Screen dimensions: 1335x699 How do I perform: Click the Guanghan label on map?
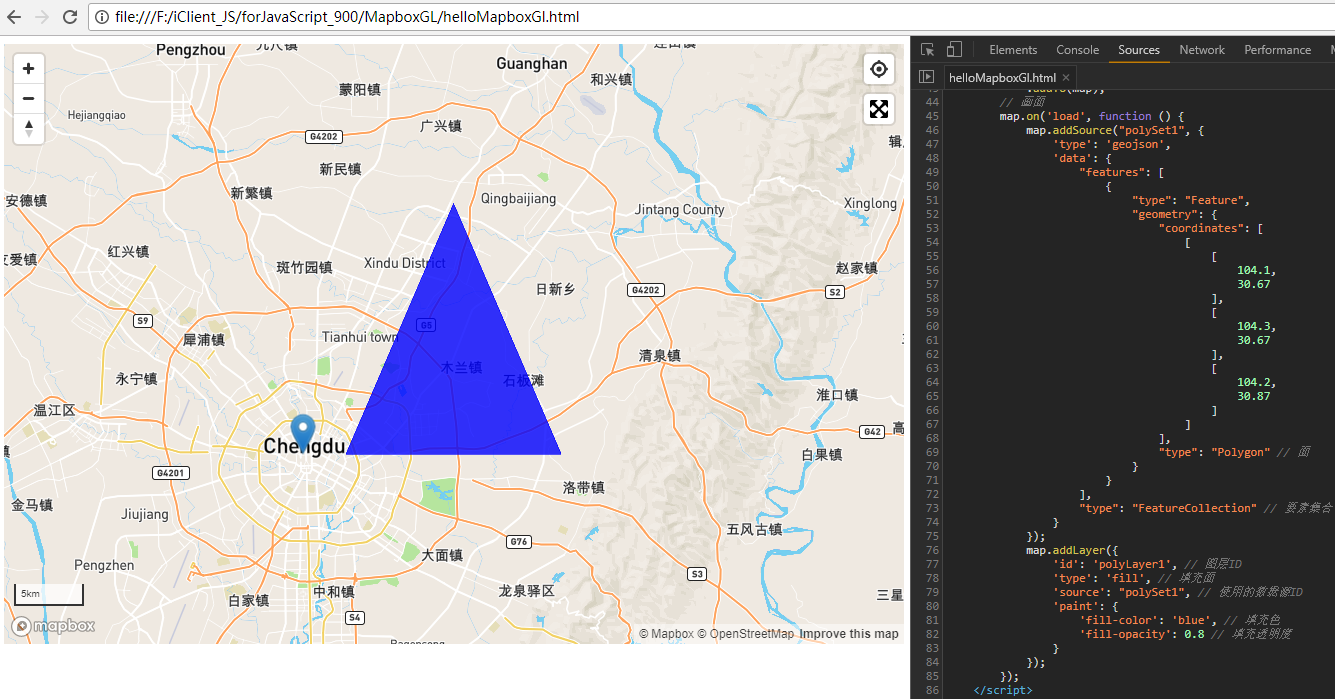tap(531, 64)
